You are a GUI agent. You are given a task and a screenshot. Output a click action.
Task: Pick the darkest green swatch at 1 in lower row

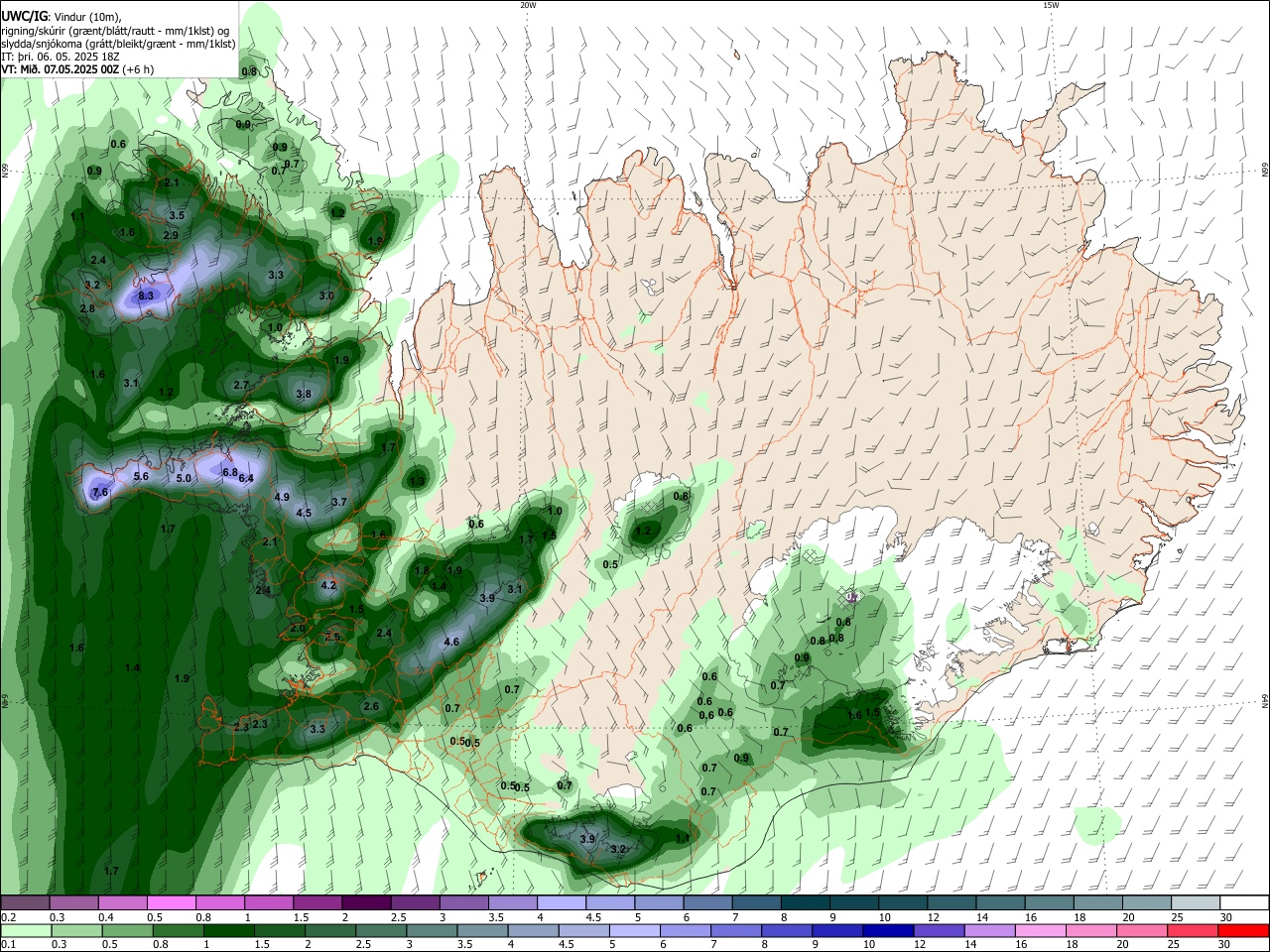pos(229,930)
